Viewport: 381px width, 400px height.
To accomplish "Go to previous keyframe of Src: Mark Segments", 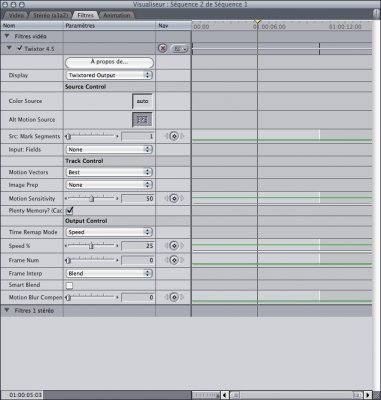I will point(166,136).
